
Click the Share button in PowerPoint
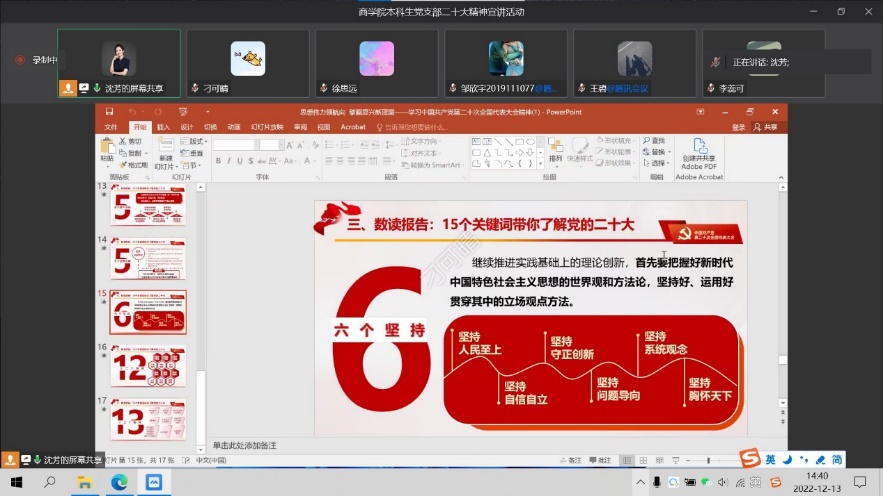point(765,127)
